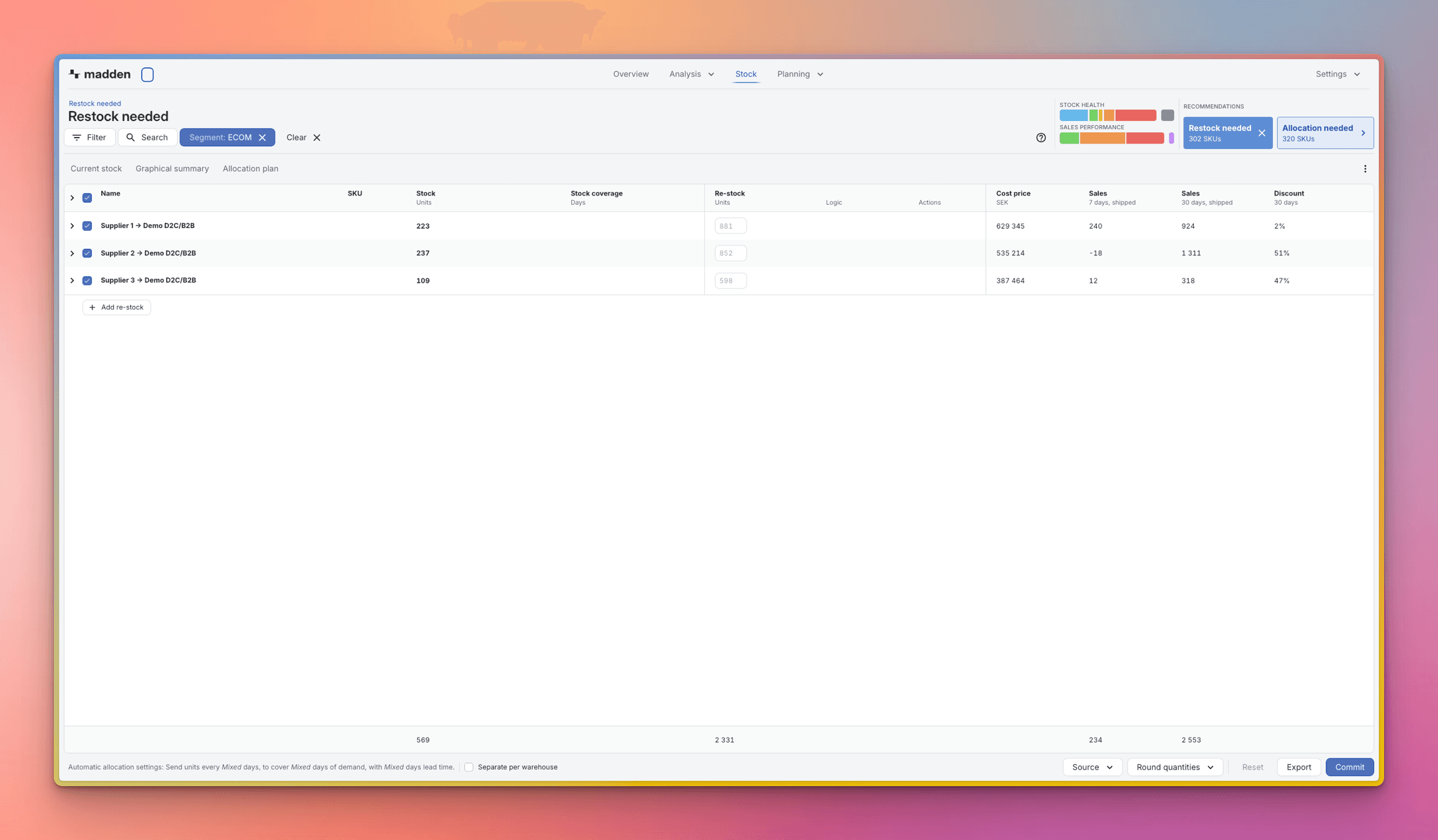
Task: Uncheck the Supplier 1 row checkbox
Action: coord(87,226)
